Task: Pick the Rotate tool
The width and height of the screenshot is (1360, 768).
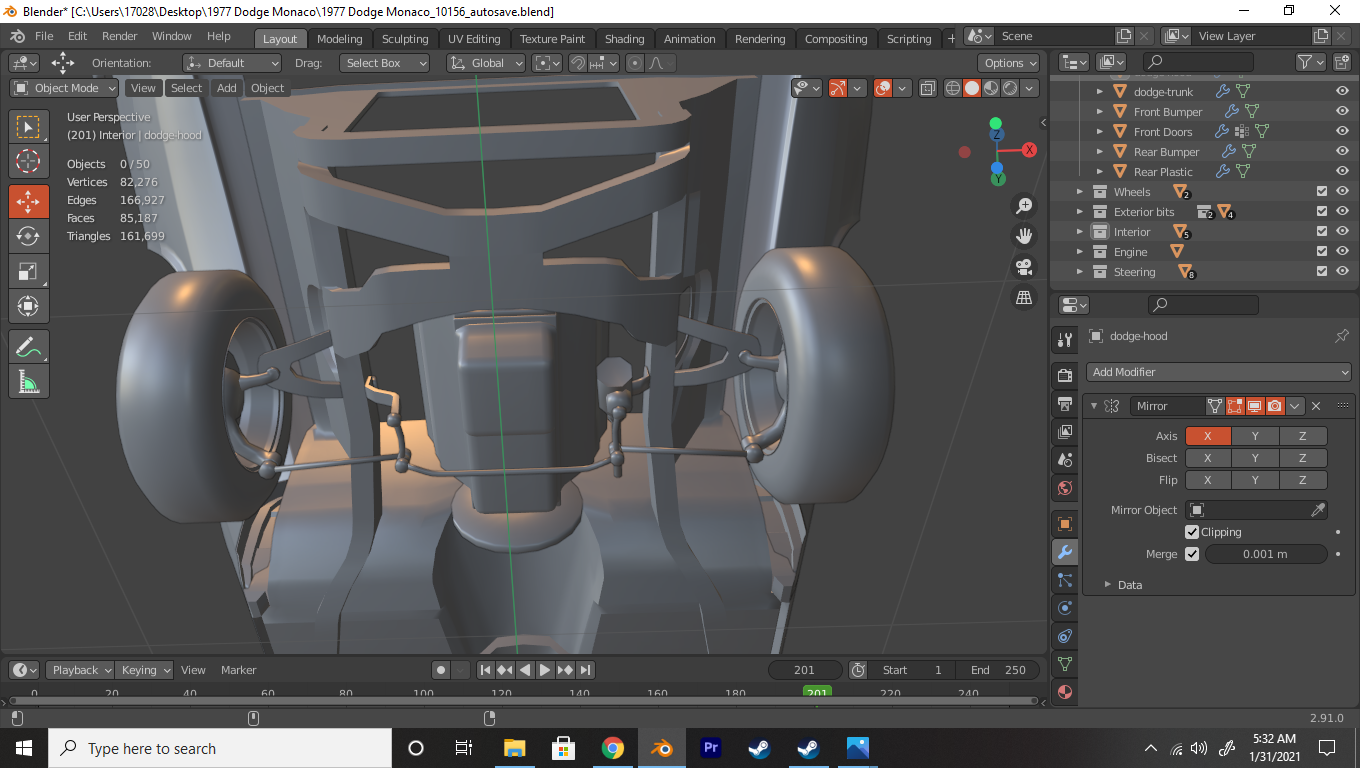Action: 28,236
